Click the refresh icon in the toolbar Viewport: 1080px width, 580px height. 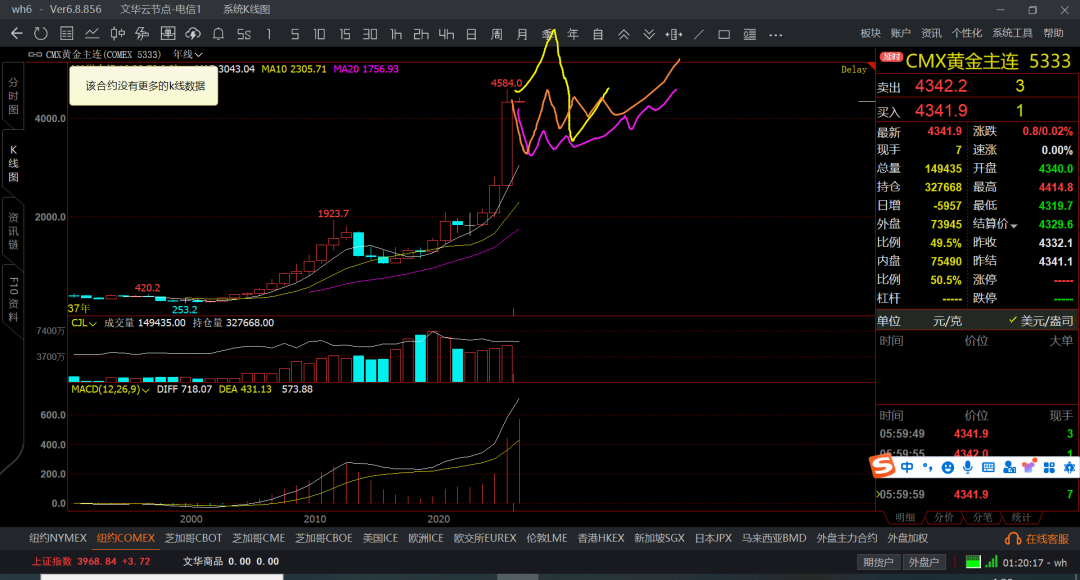[41, 34]
